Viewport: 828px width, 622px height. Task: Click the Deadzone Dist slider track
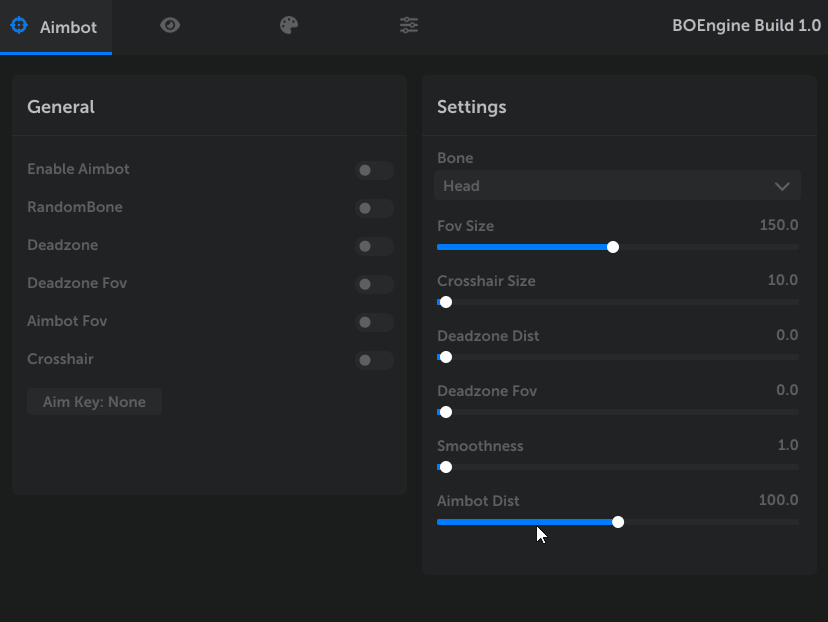(x=620, y=357)
